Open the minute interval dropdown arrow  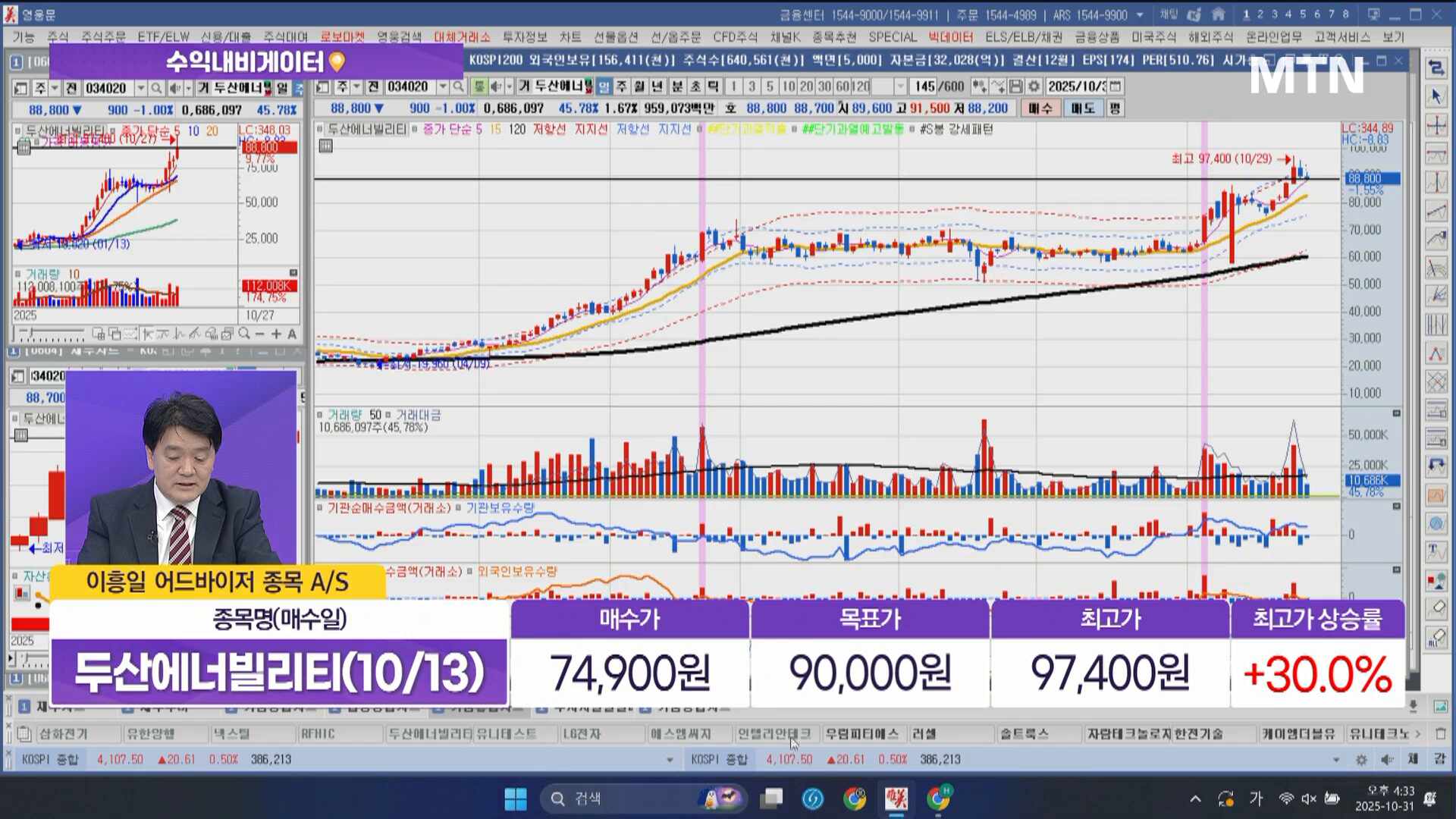tap(900, 86)
